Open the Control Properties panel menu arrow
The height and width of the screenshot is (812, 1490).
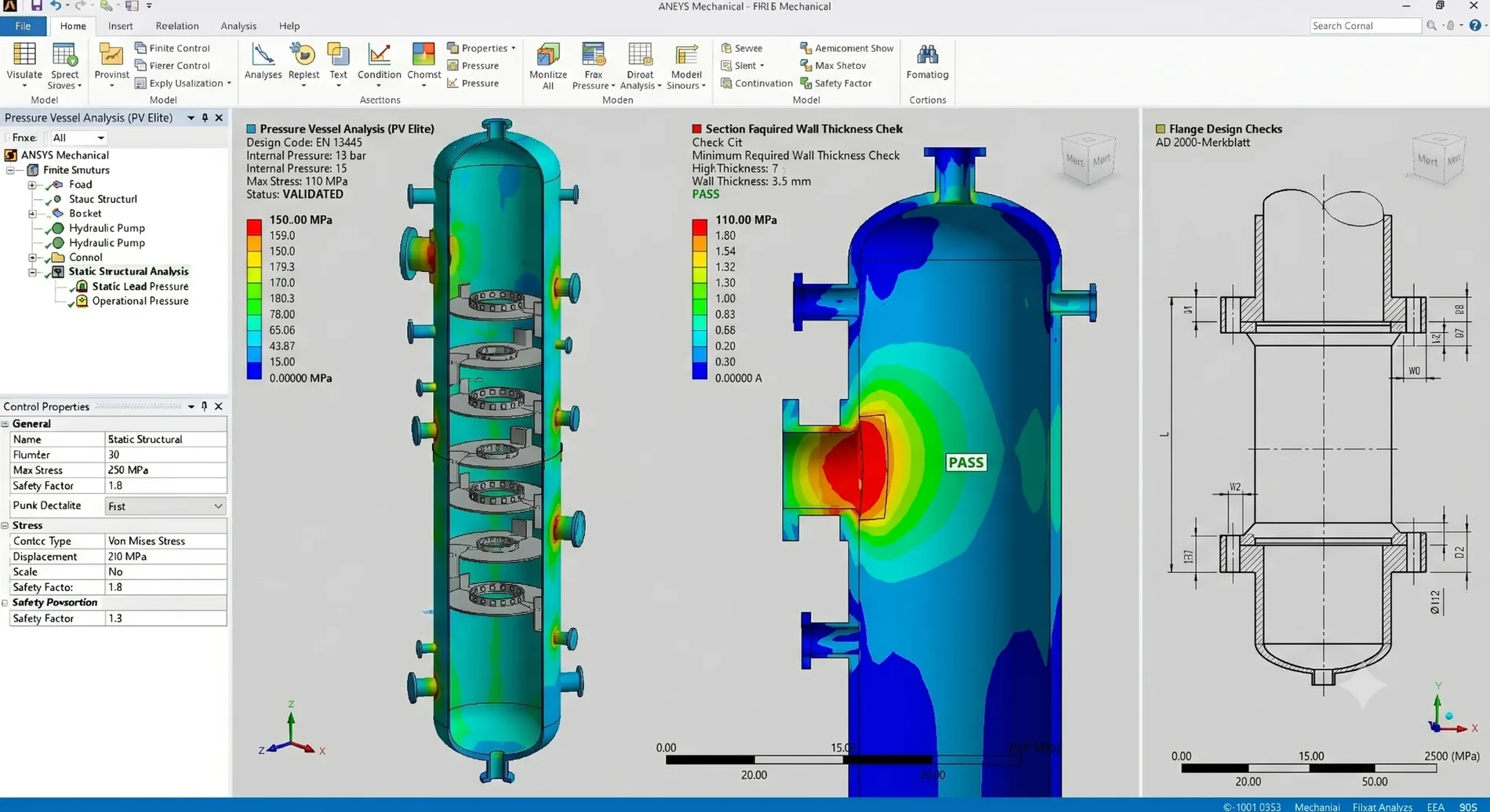click(x=191, y=407)
